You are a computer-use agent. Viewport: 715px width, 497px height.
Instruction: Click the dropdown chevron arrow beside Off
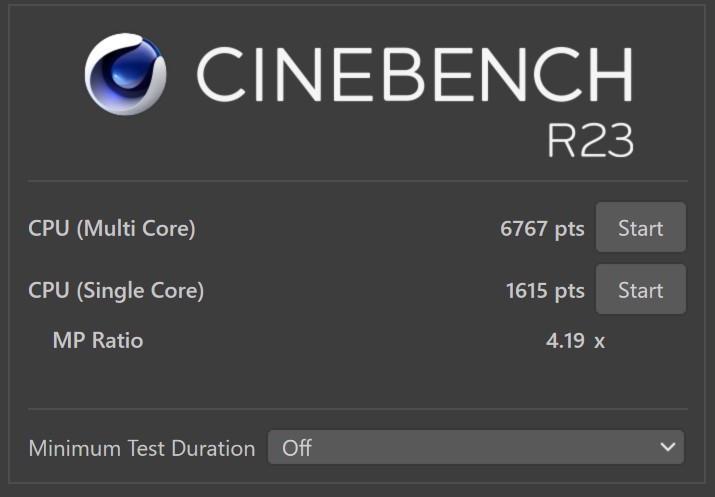point(668,447)
